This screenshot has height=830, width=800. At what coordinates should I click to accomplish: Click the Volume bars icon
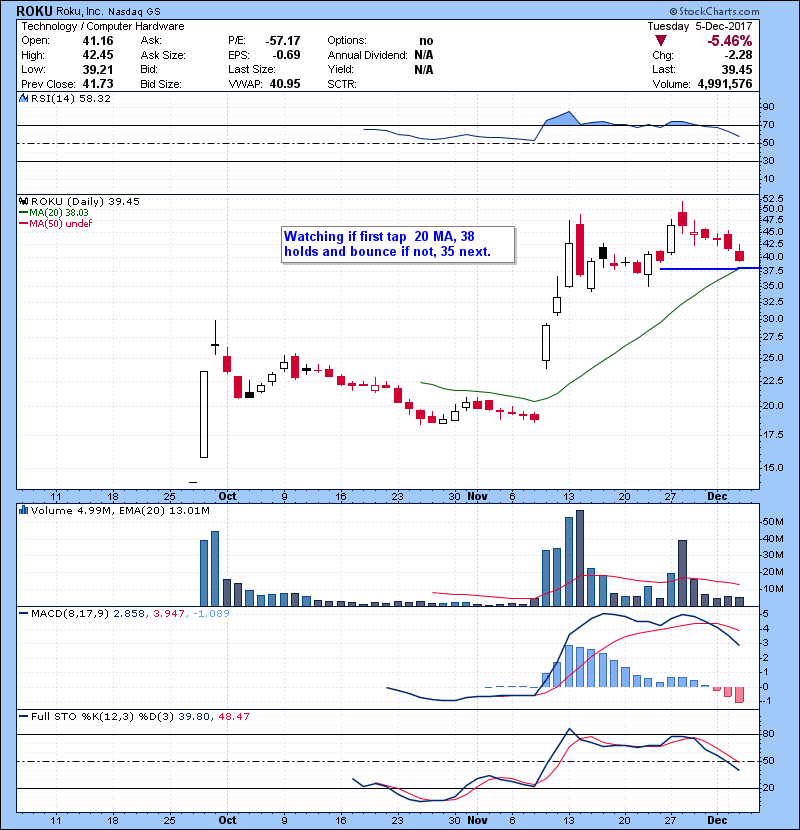click(x=23, y=510)
